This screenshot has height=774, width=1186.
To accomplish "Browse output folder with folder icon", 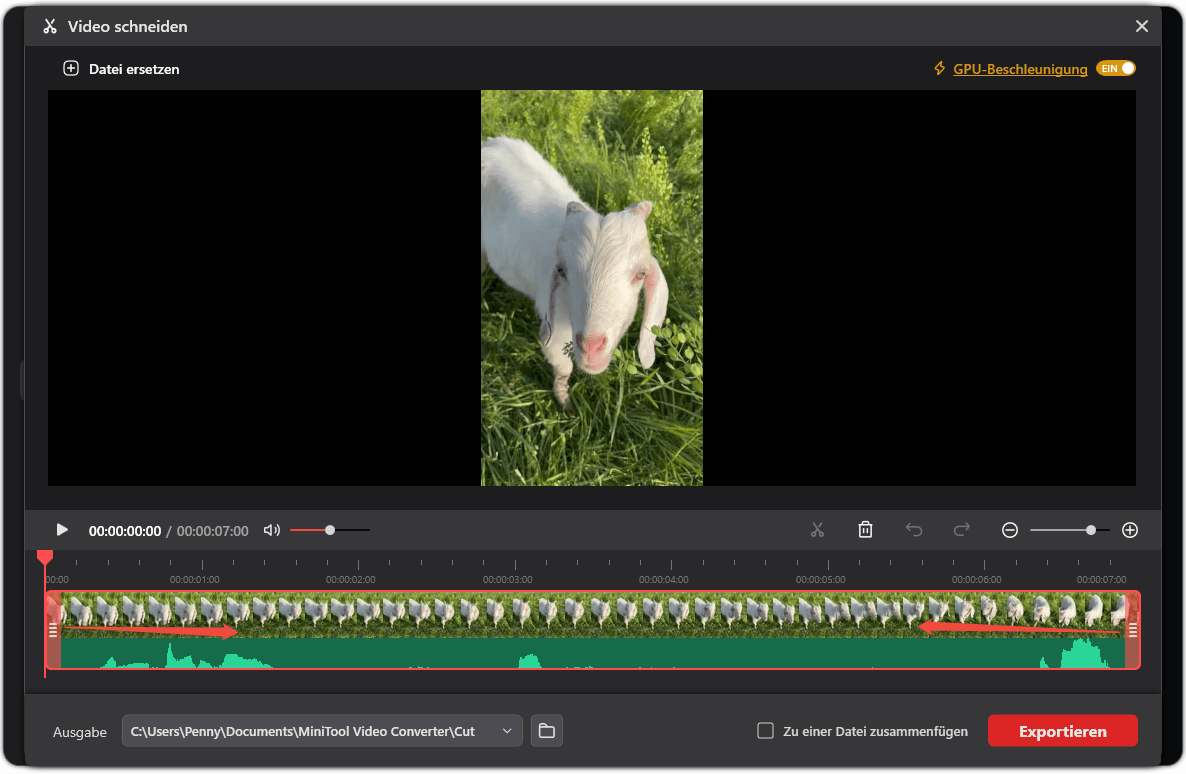I will [x=547, y=731].
